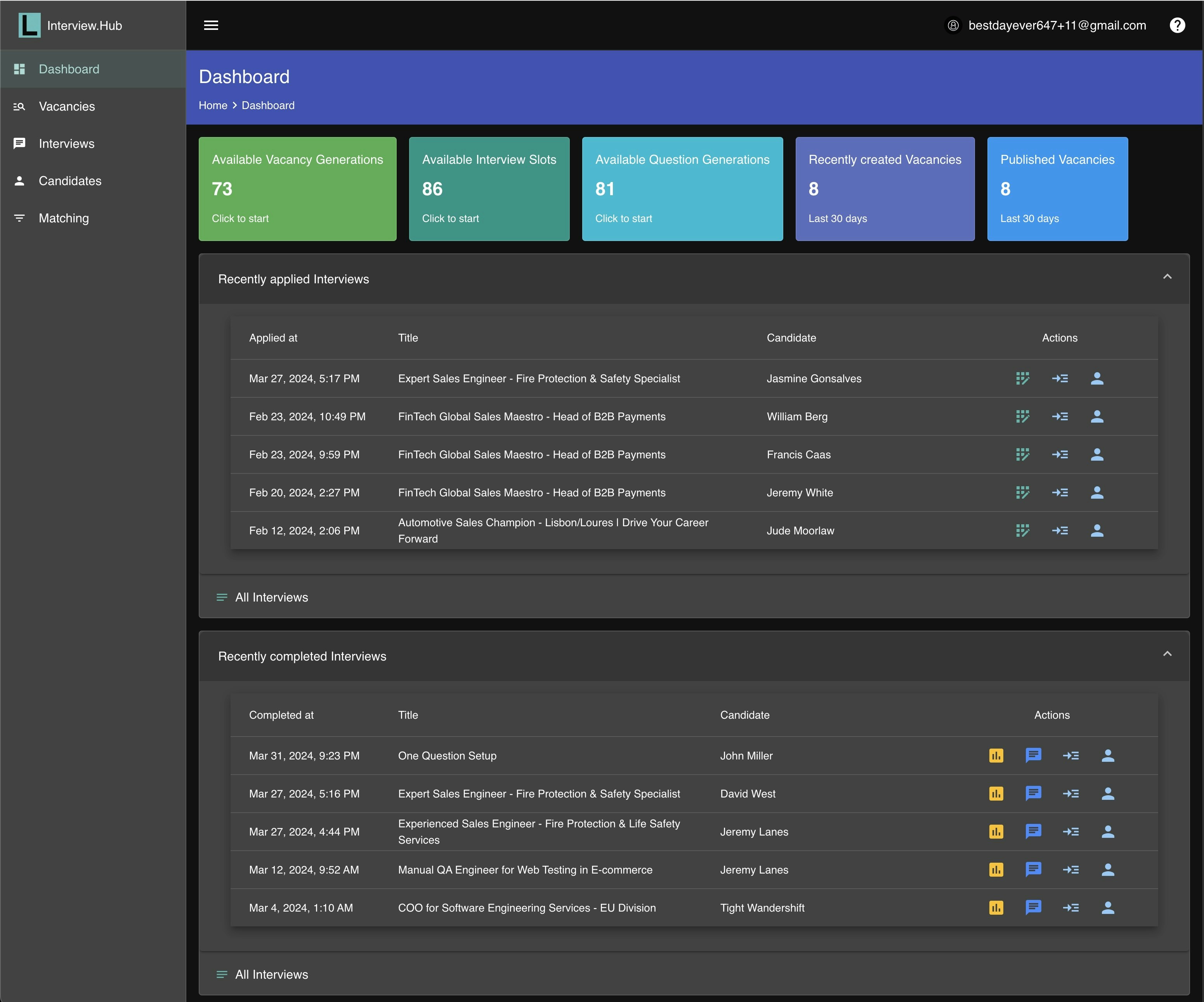Collapse Recently completed Interviews panel
The width and height of the screenshot is (1204, 1002).
pos(1167,655)
